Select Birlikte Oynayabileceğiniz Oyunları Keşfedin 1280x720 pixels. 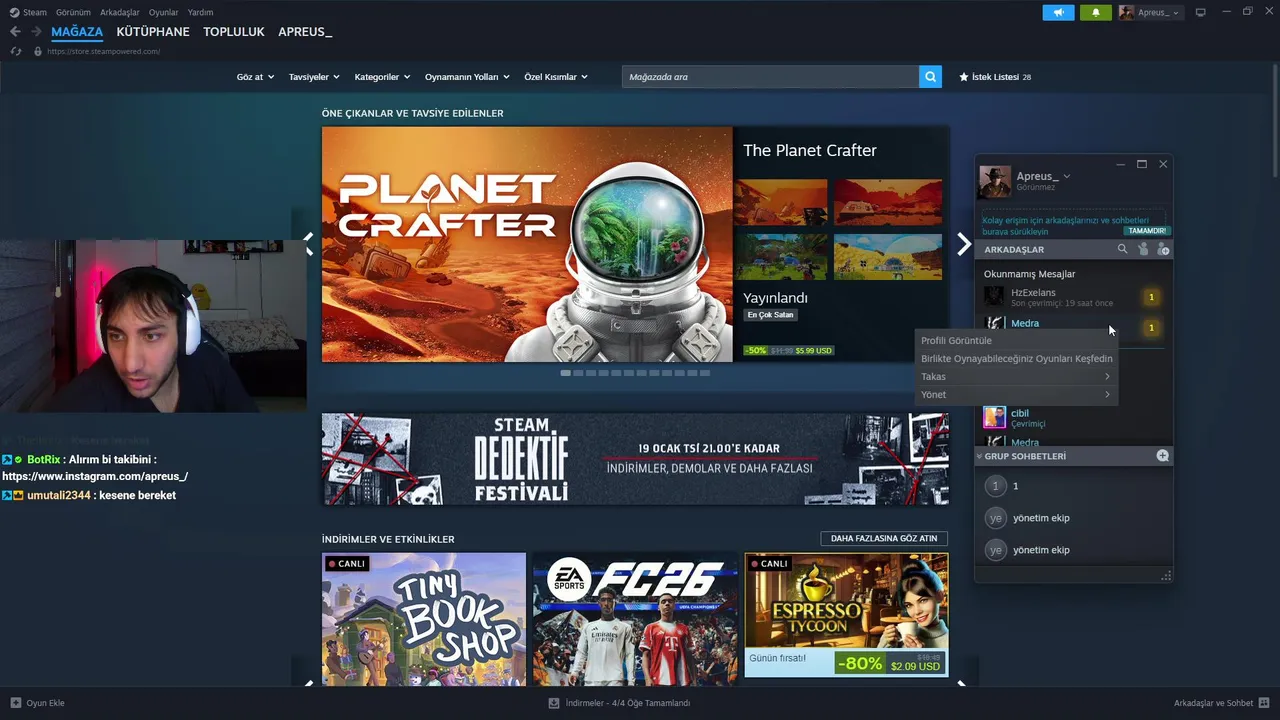1016,359
